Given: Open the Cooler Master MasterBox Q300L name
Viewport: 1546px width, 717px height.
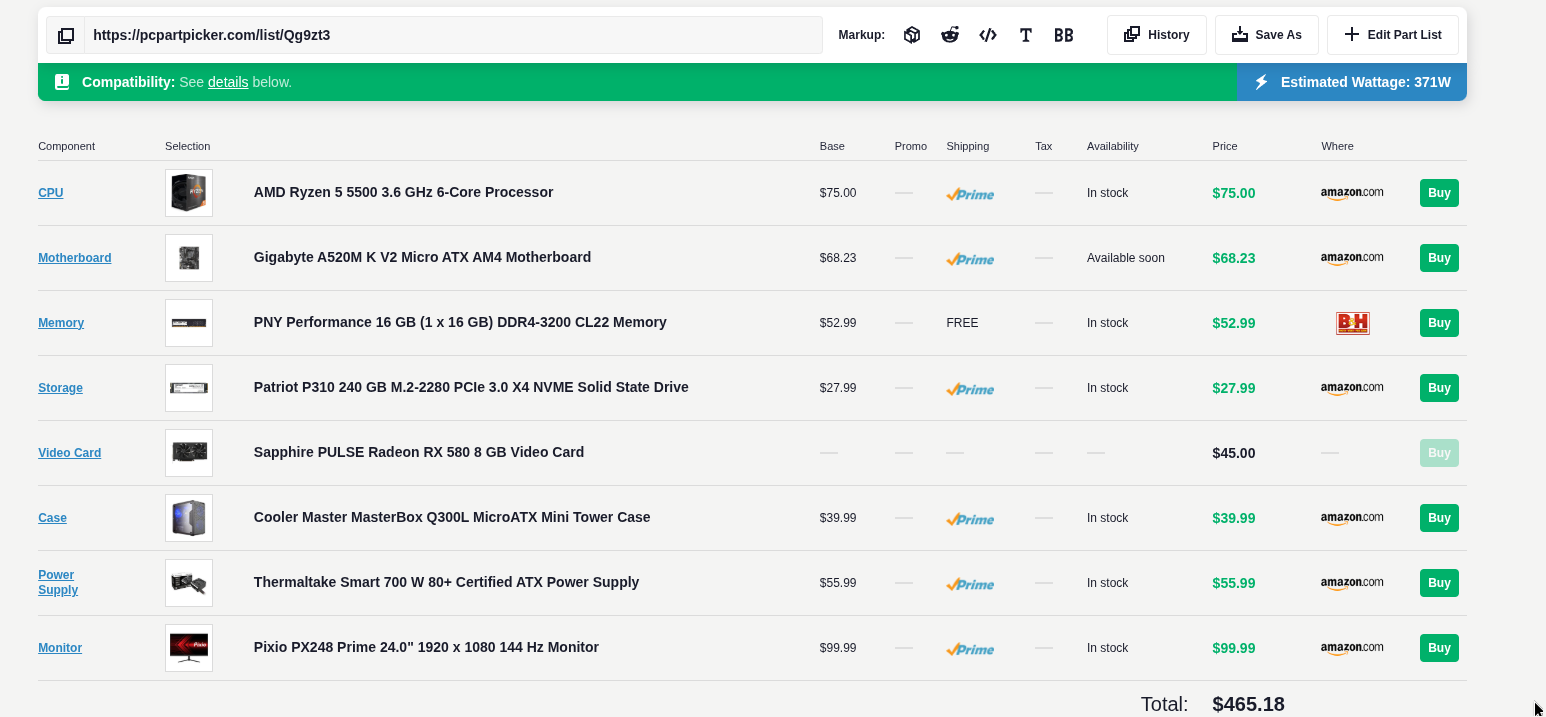Looking at the screenshot, I should click(452, 517).
